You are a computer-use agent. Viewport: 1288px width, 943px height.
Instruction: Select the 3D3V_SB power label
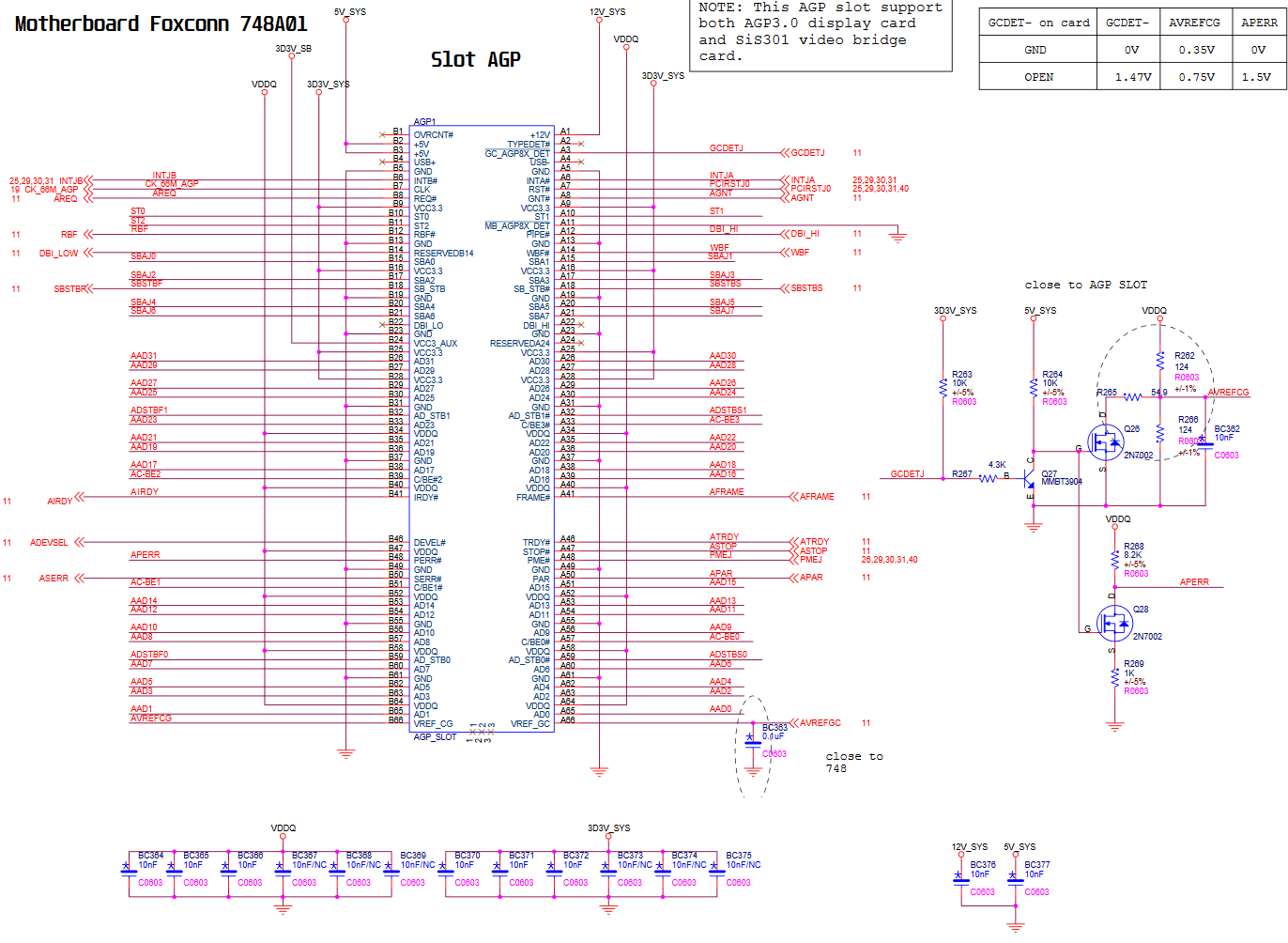[293, 49]
